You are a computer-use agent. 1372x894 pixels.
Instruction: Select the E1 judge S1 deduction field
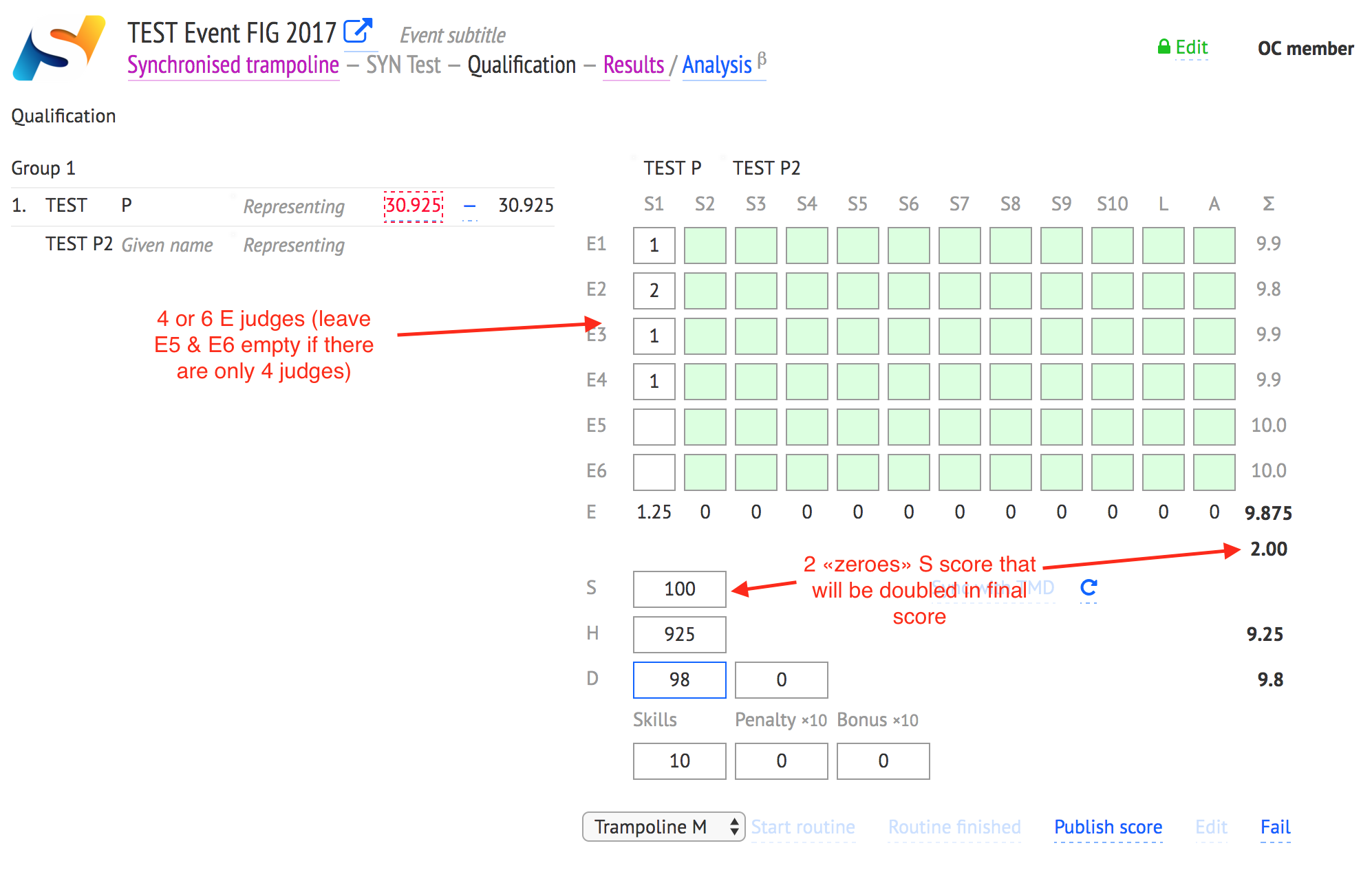(654, 246)
